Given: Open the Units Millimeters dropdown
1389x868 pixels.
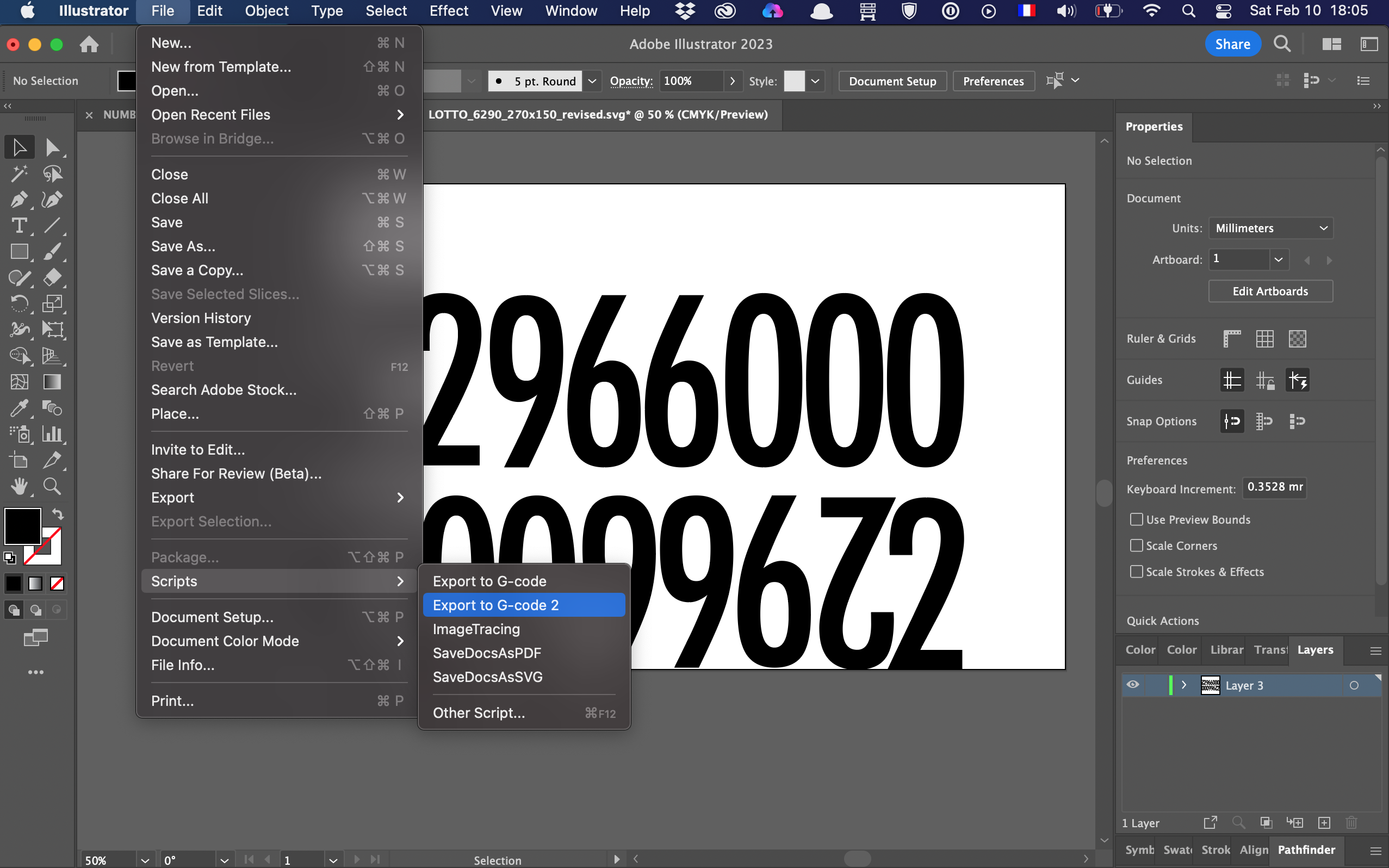Looking at the screenshot, I should click(1270, 228).
